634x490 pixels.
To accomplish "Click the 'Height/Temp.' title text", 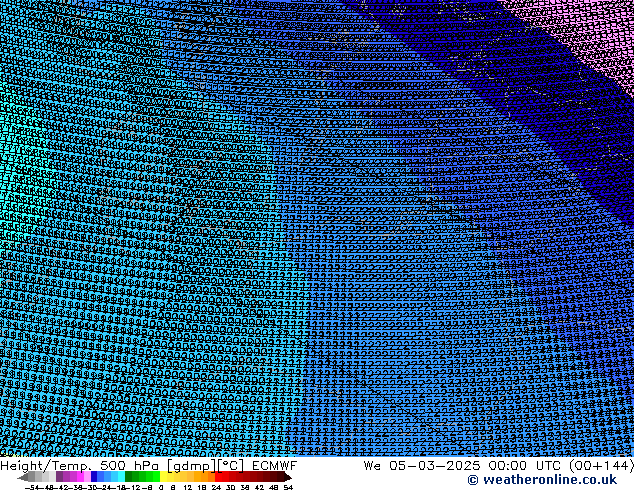I will click(46, 466).
